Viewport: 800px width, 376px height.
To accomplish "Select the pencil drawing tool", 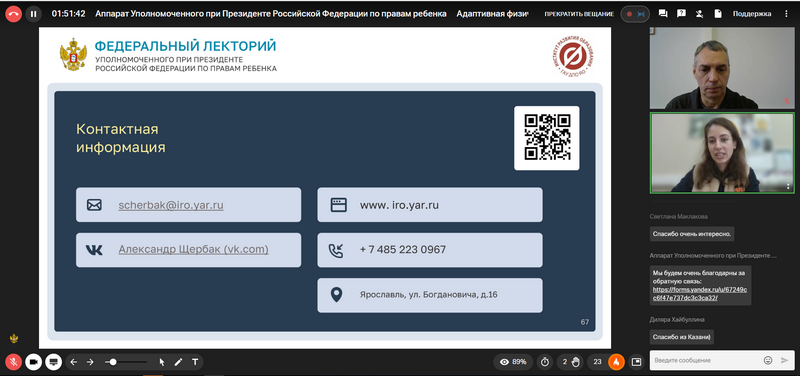I will [x=178, y=362].
